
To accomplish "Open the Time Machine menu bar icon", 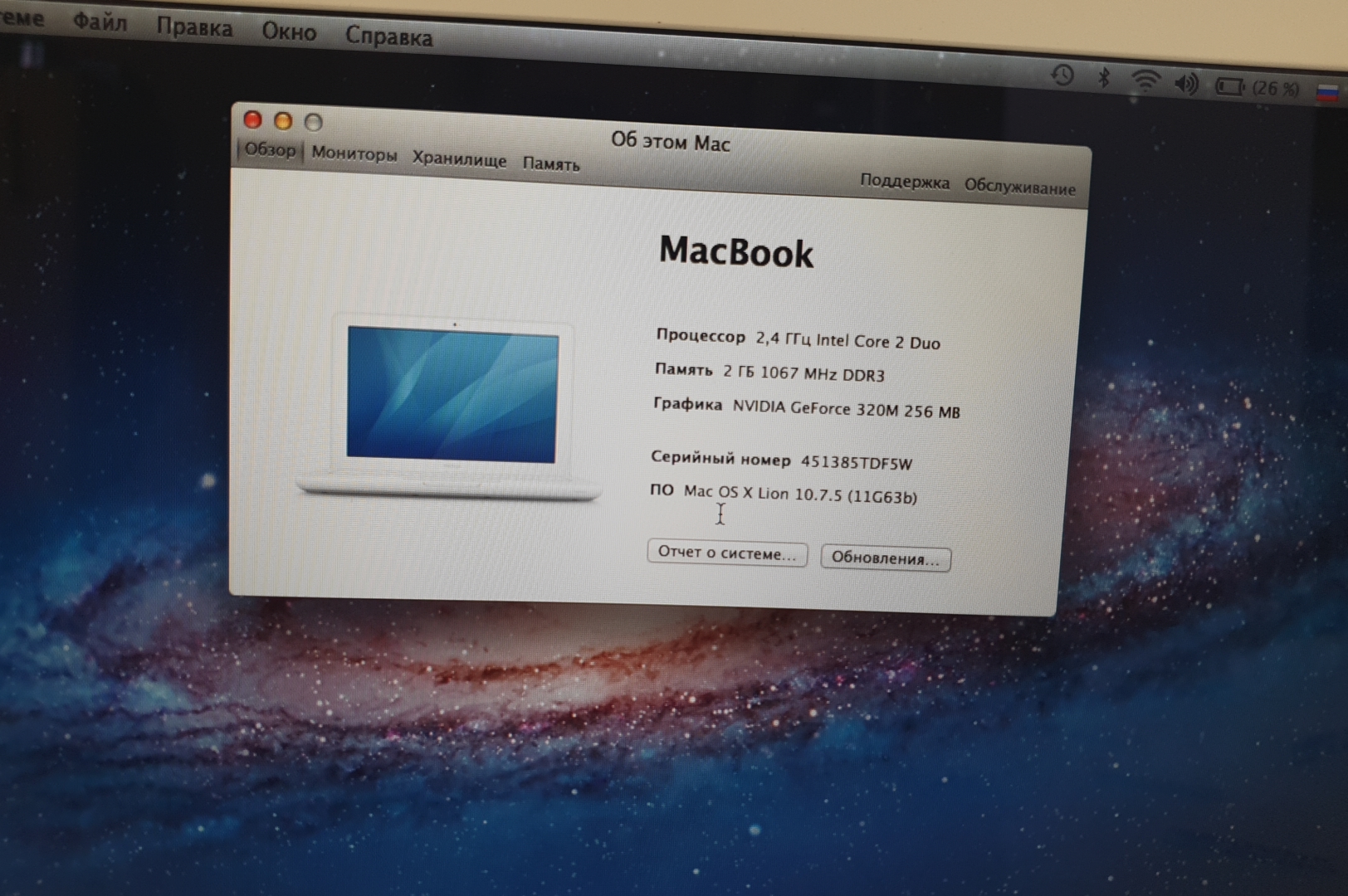I will pos(1062,75).
